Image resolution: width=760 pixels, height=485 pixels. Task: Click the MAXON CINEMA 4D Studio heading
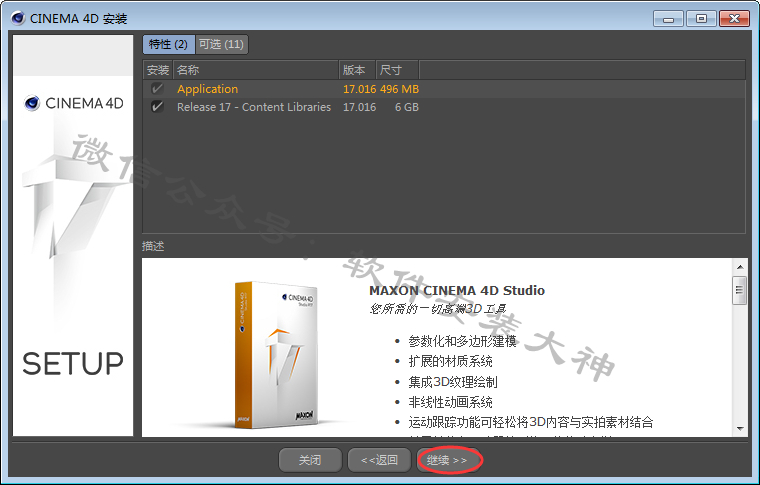pyautogui.click(x=457, y=290)
